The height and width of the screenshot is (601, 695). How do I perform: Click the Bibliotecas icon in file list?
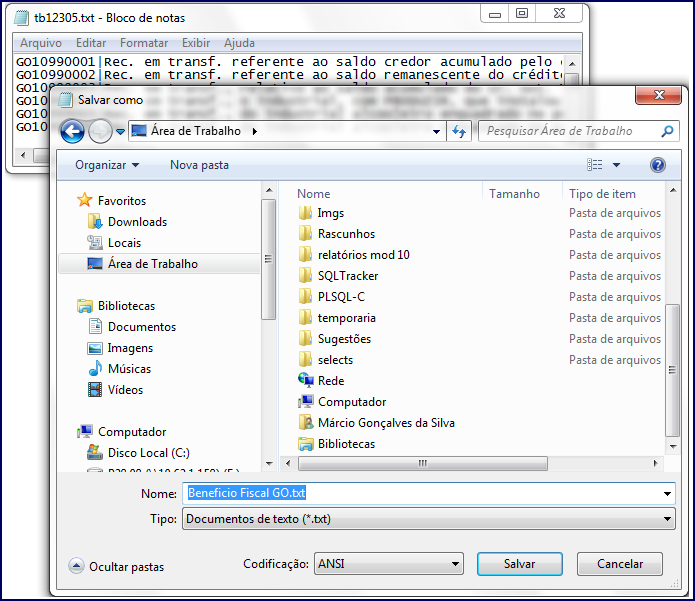(x=306, y=444)
